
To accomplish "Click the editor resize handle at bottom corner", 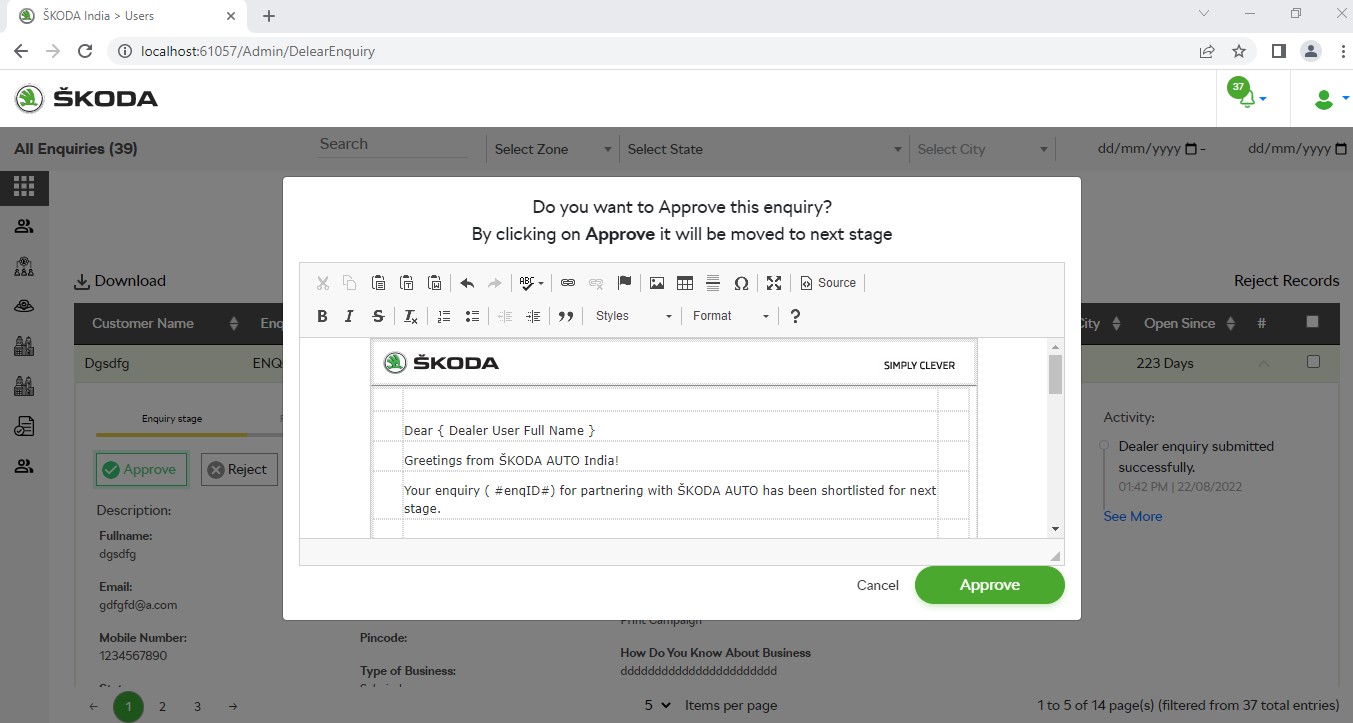I will tap(1055, 555).
